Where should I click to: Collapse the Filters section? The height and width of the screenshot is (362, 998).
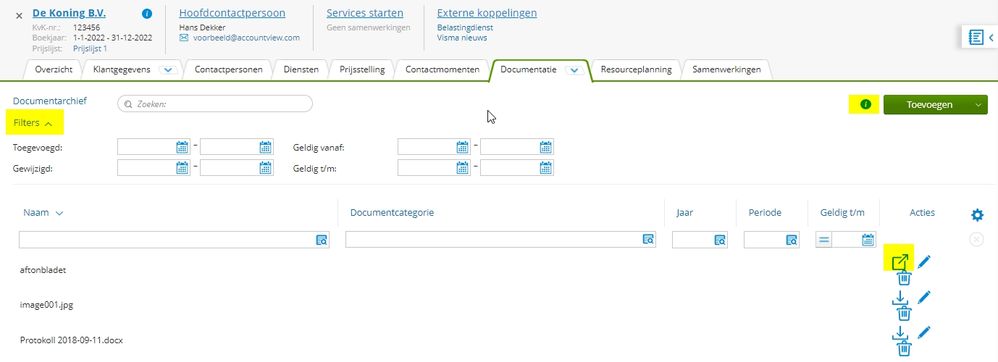pyautogui.click(x=32, y=123)
